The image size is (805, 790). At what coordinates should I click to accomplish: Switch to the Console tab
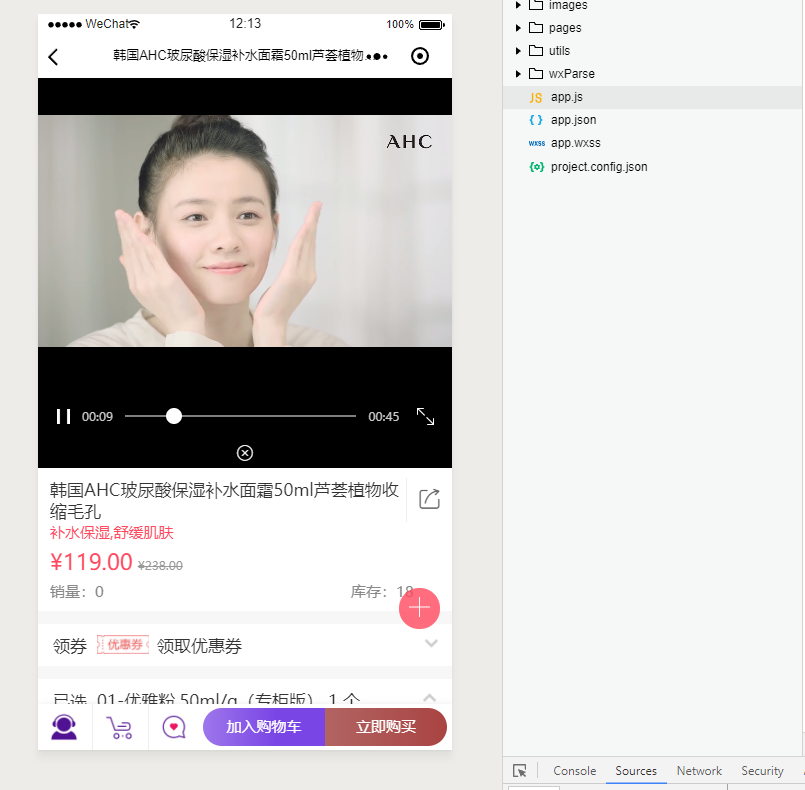[x=574, y=770]
